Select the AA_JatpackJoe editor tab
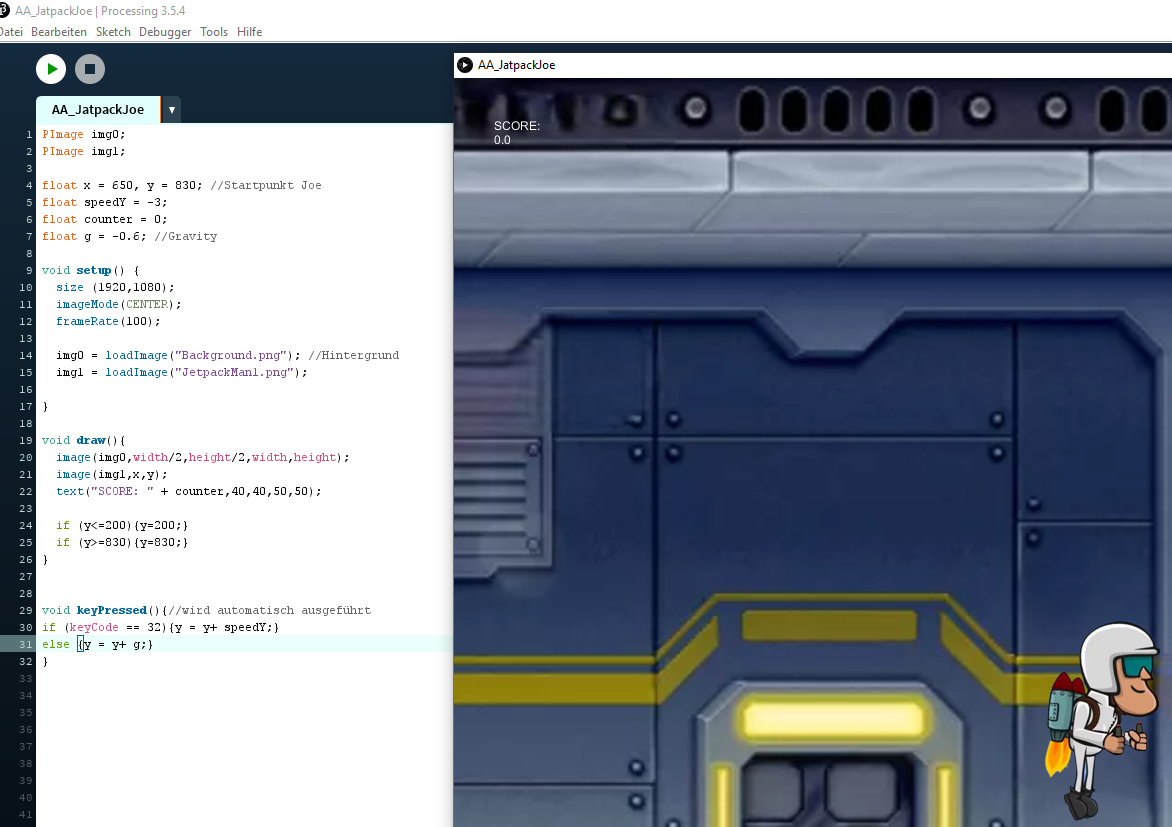The width and height of the screenshot is (1172, 827). (x=96, y=110)
